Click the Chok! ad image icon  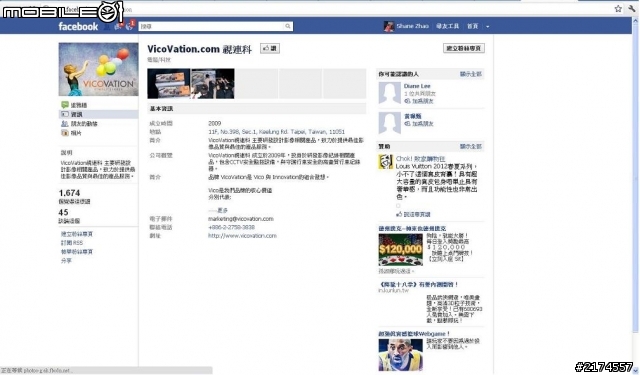coord(385,162)
